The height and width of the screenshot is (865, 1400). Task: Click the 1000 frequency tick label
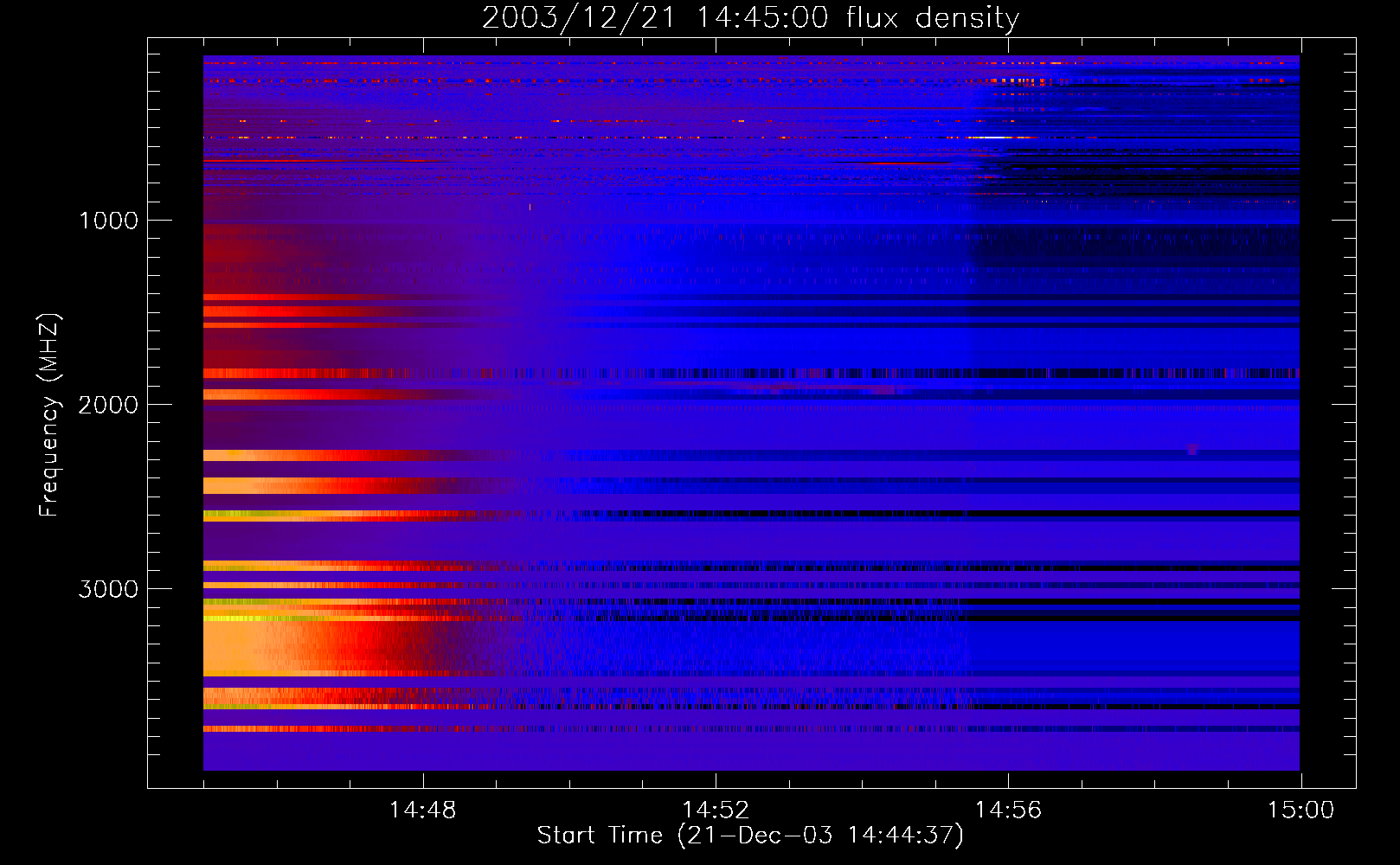coord(108,221)
